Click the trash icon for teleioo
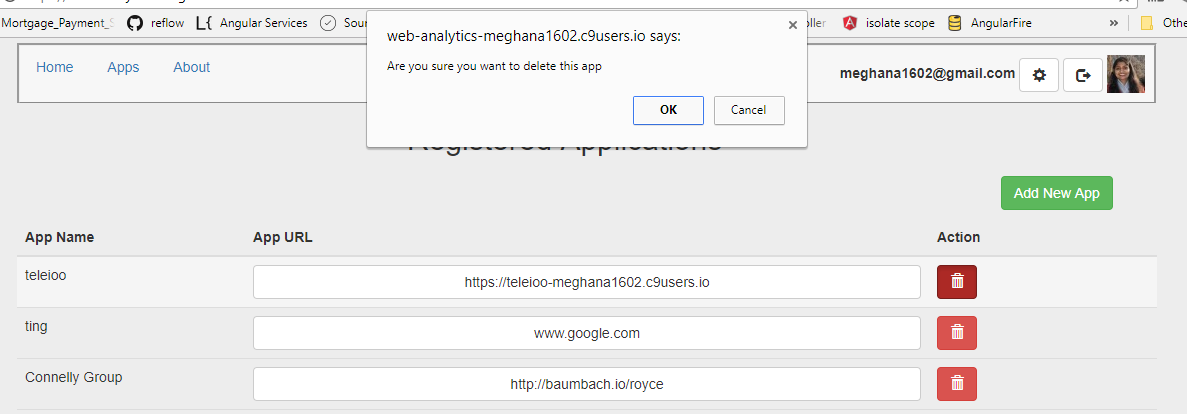Image resolution: width=1187 pixels, height=414 pixels. click(957, 282)
